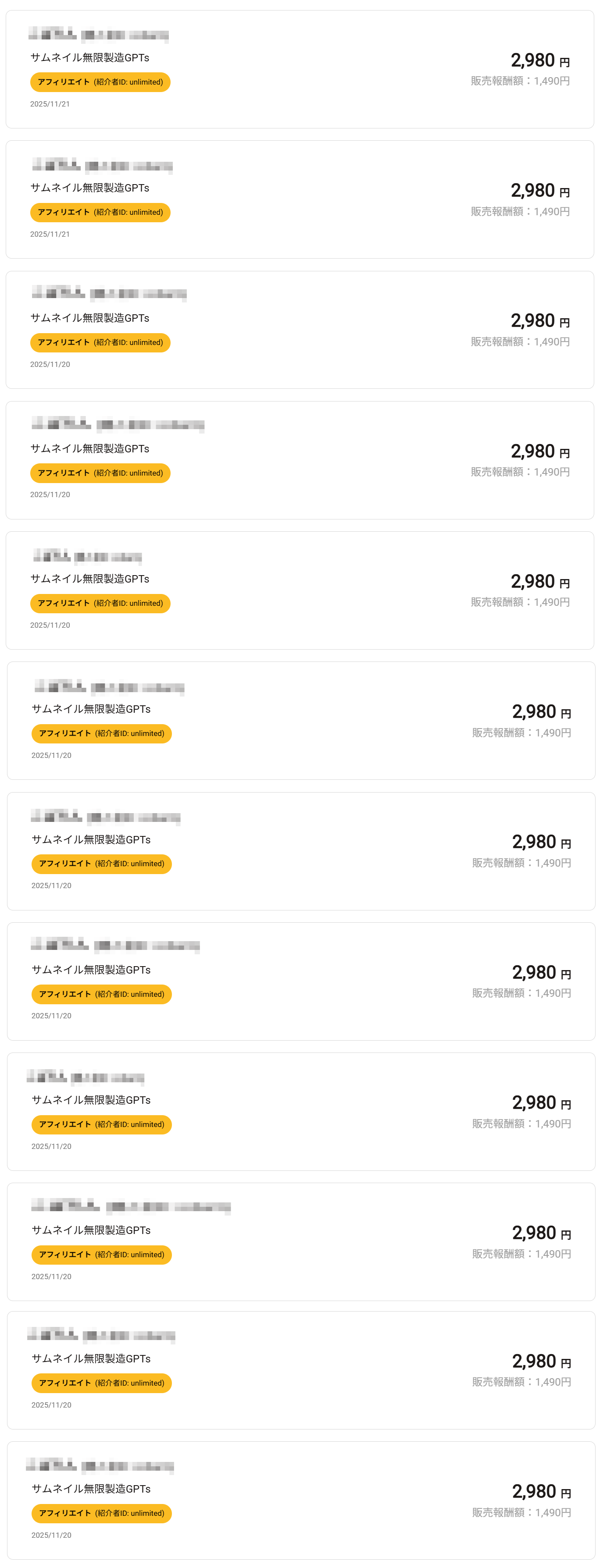Viewport: 603px width, 1568px height.
Task: Open the product title in the eleventh card
Action: tap(91, 1358)
